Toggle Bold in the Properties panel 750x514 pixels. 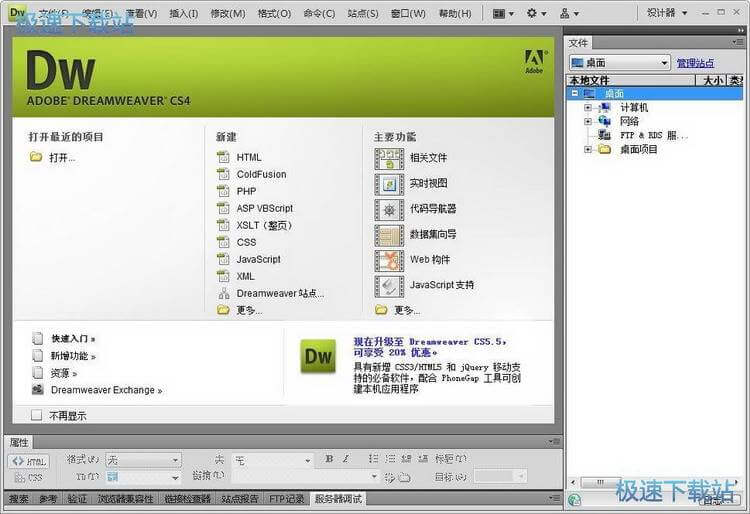click(x=329, y=459)
